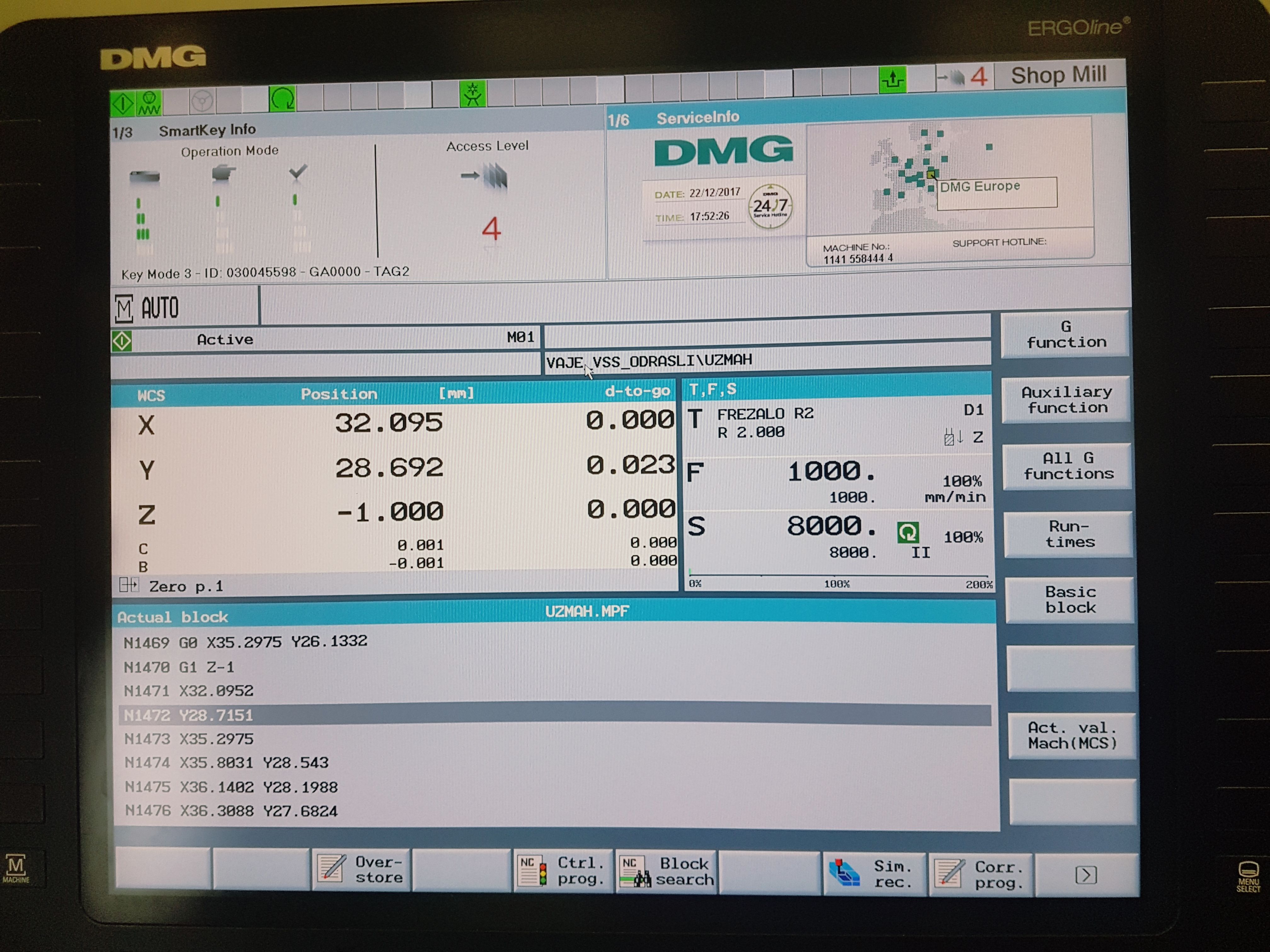Click the machine number 1141 558444 4
Viewport: 1270px width, 952px height.
(858, 259)
